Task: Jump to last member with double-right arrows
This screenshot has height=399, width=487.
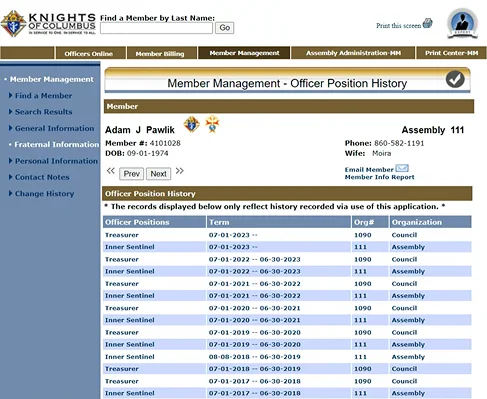Action: pyautogui.click(x=180, y=171)
